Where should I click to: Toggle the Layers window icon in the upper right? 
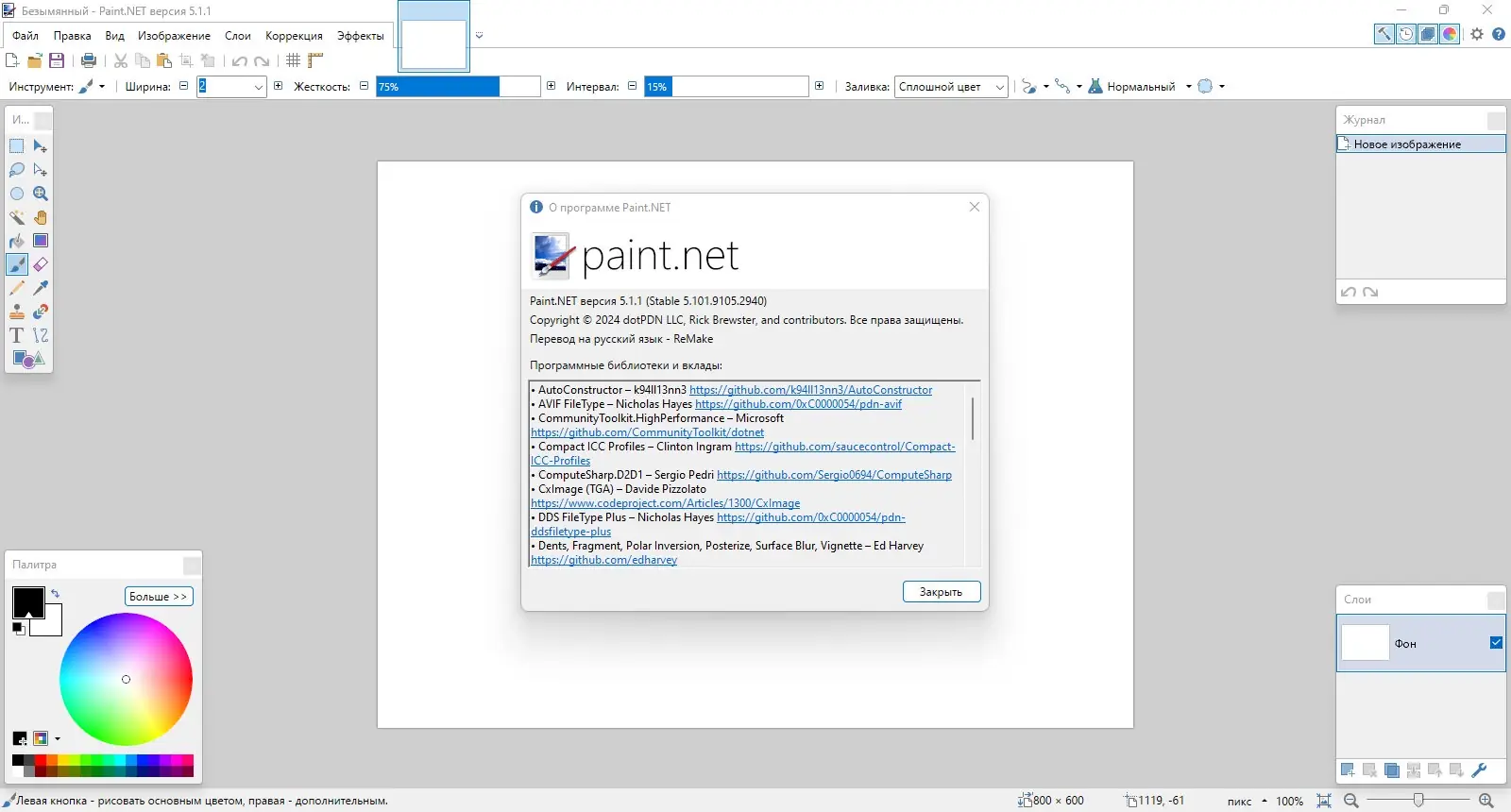[x=1428, y=34]
